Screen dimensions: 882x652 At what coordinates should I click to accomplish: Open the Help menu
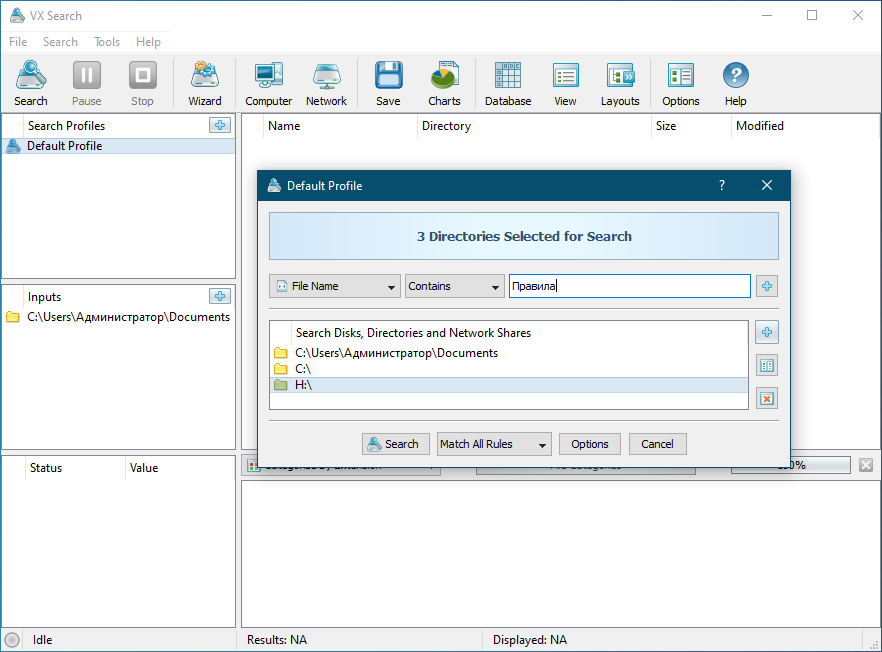coord(148,42)
